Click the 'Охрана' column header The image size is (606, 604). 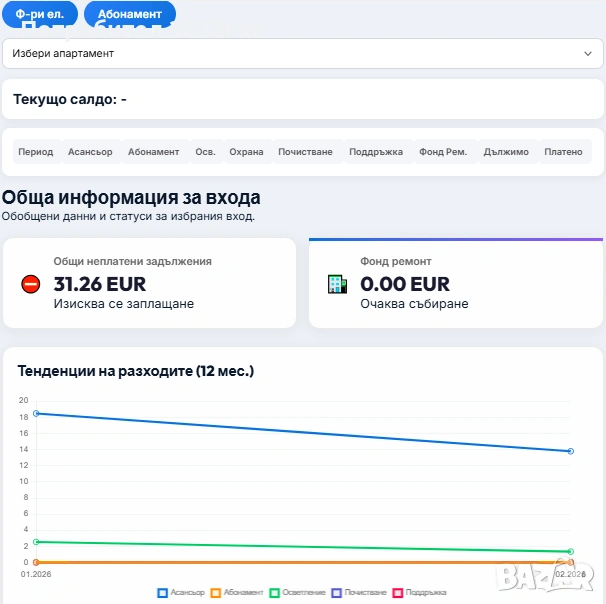(x=246, y=152)
